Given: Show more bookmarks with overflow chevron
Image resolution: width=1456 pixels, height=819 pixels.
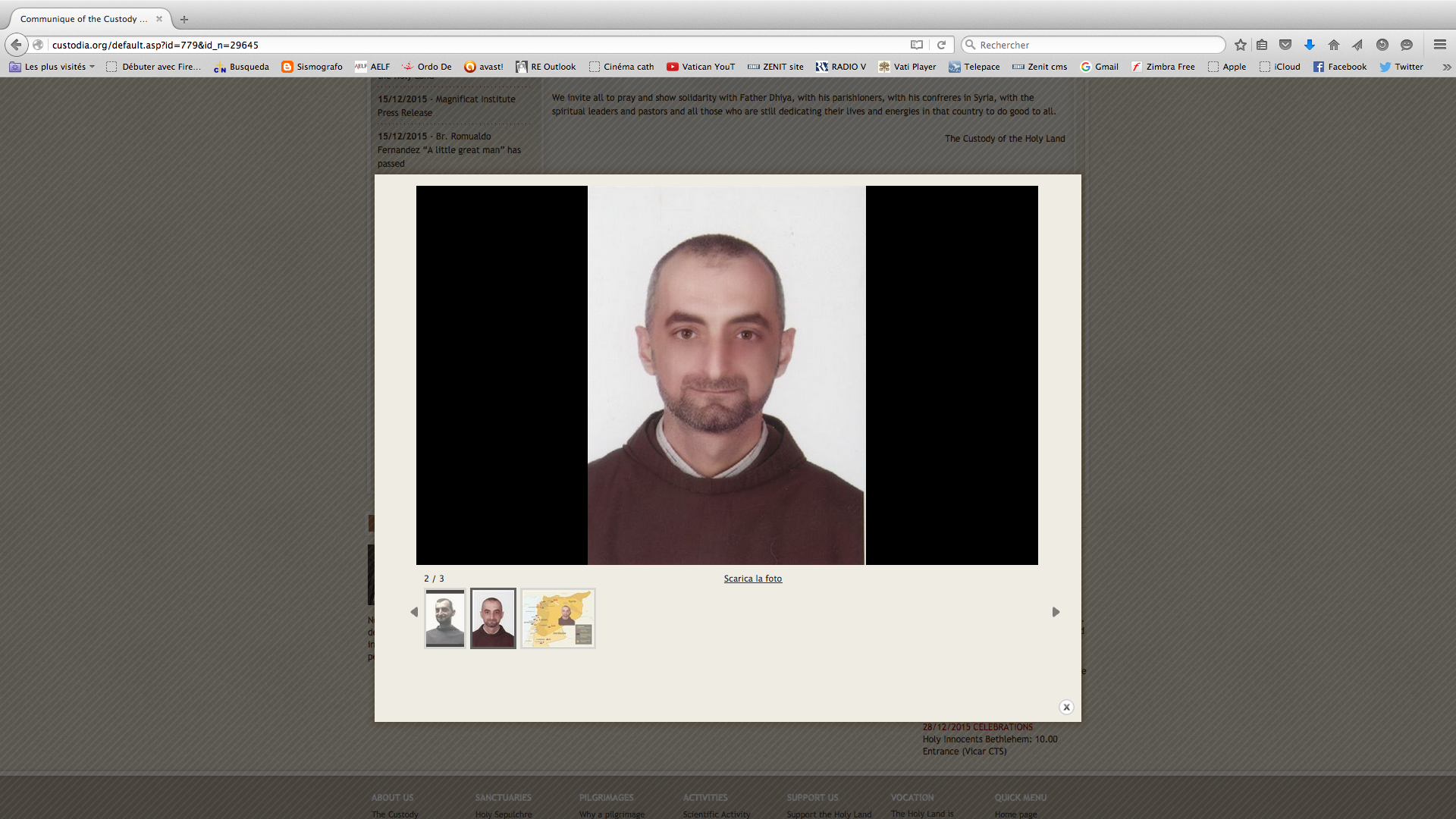Looking at the screenshot, I should [x=1446, y=67].
